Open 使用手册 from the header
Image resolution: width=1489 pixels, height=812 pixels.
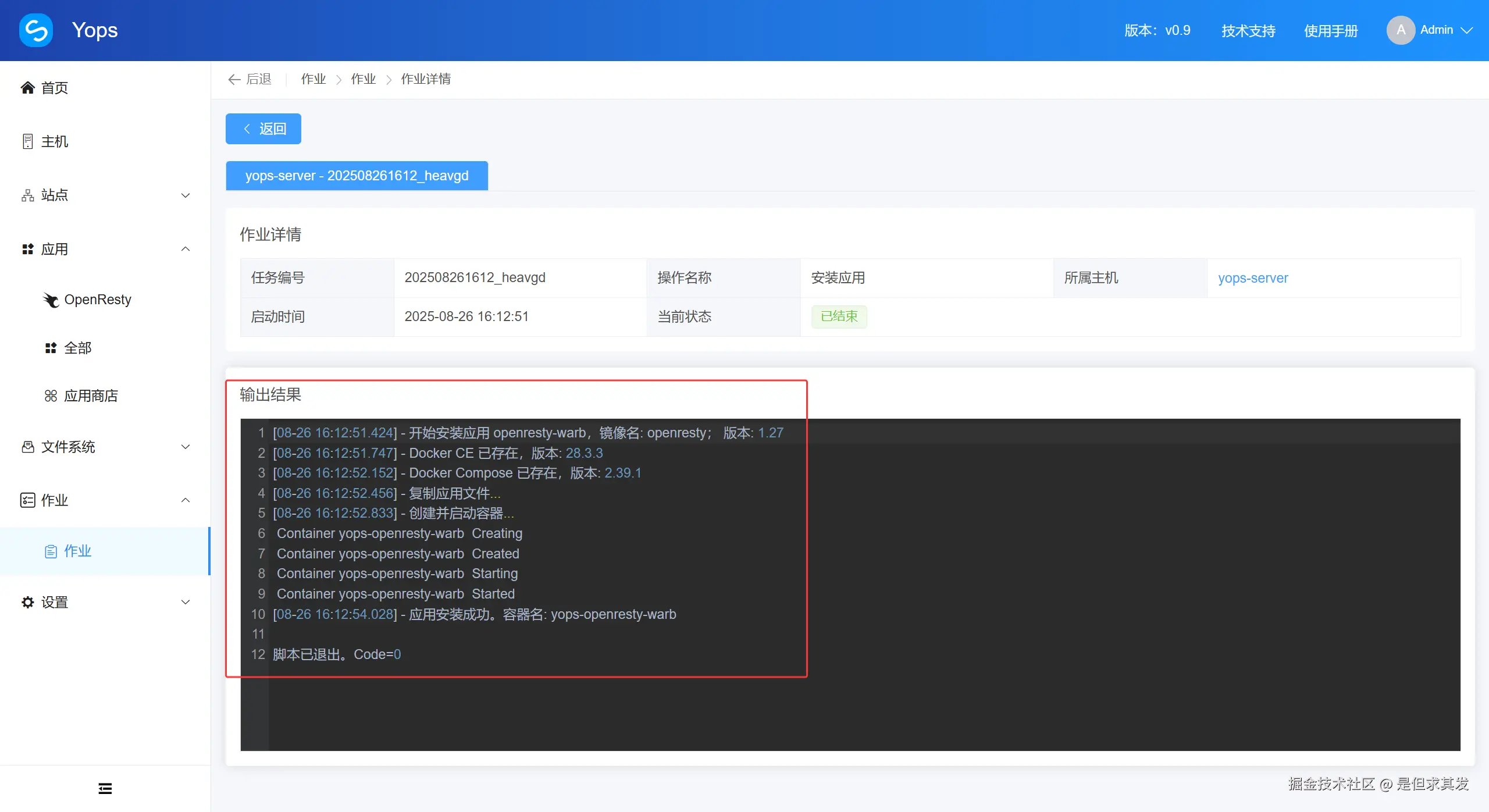point(1331,30)
